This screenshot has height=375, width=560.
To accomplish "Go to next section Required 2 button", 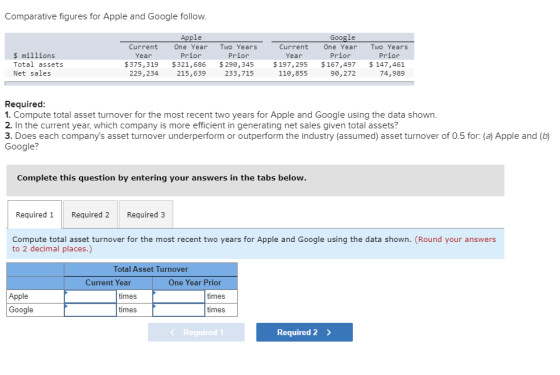I will (x=304, y=332).
